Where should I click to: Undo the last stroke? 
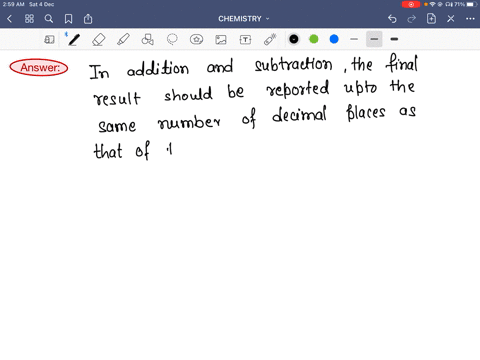(x=392, y=19)
